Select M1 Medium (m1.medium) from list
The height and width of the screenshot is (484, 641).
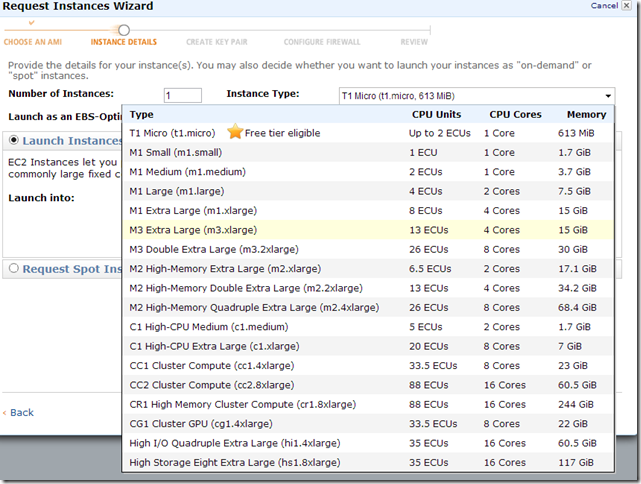tap(187, 172)
